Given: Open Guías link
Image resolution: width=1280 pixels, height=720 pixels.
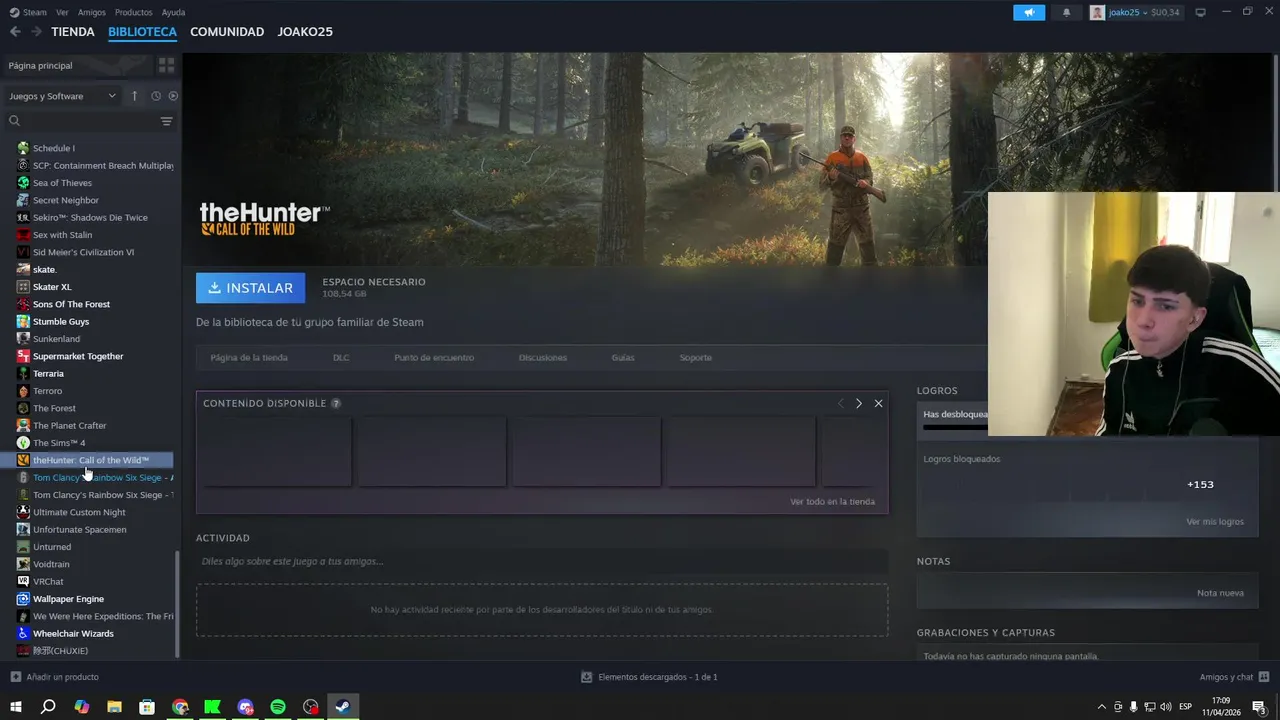Looking at the screenshot, I should coord(623,357).
